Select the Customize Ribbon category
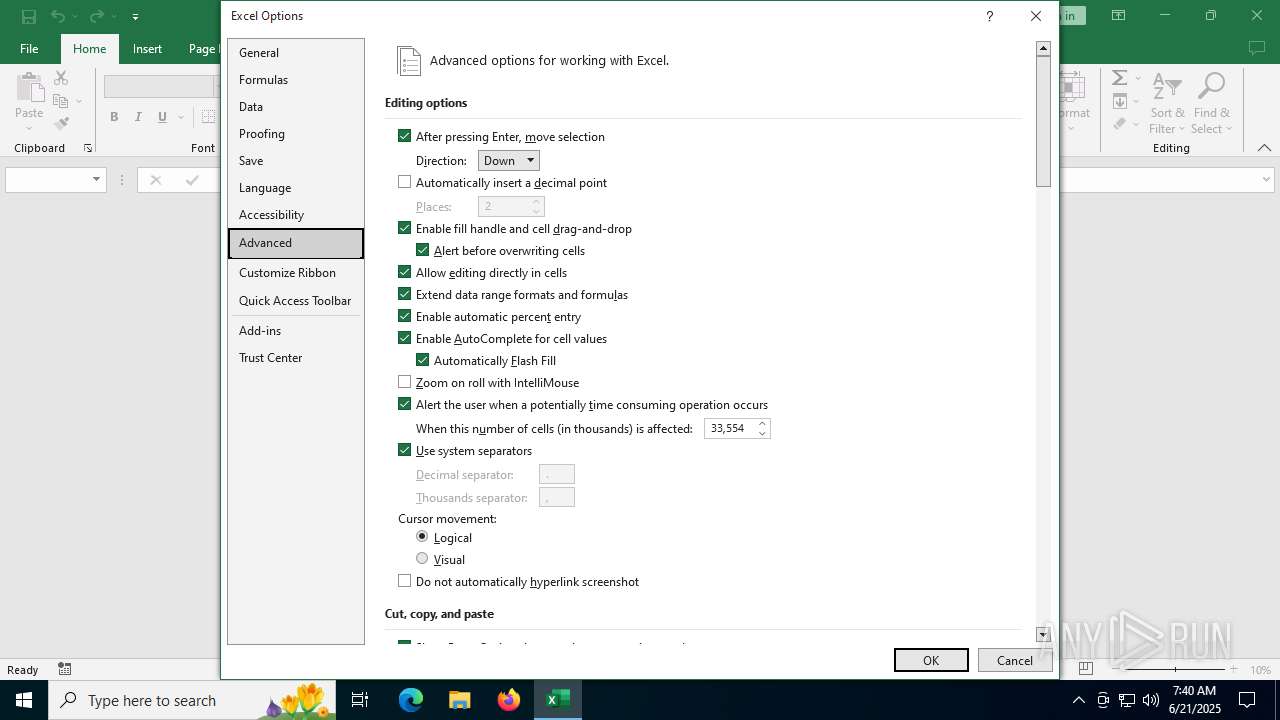Viewport: 1280px width, 720px height. 296,272
